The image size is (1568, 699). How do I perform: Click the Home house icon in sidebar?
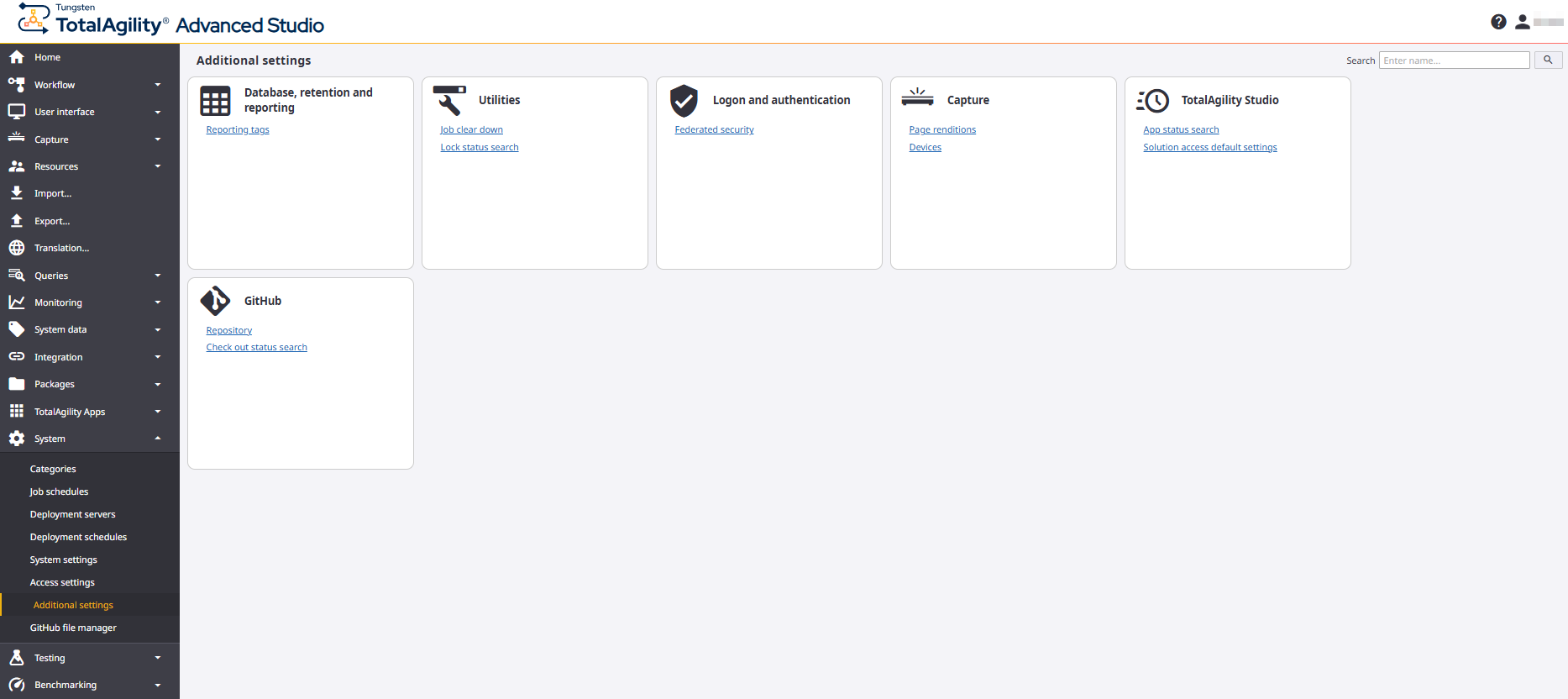click(17, 57)
